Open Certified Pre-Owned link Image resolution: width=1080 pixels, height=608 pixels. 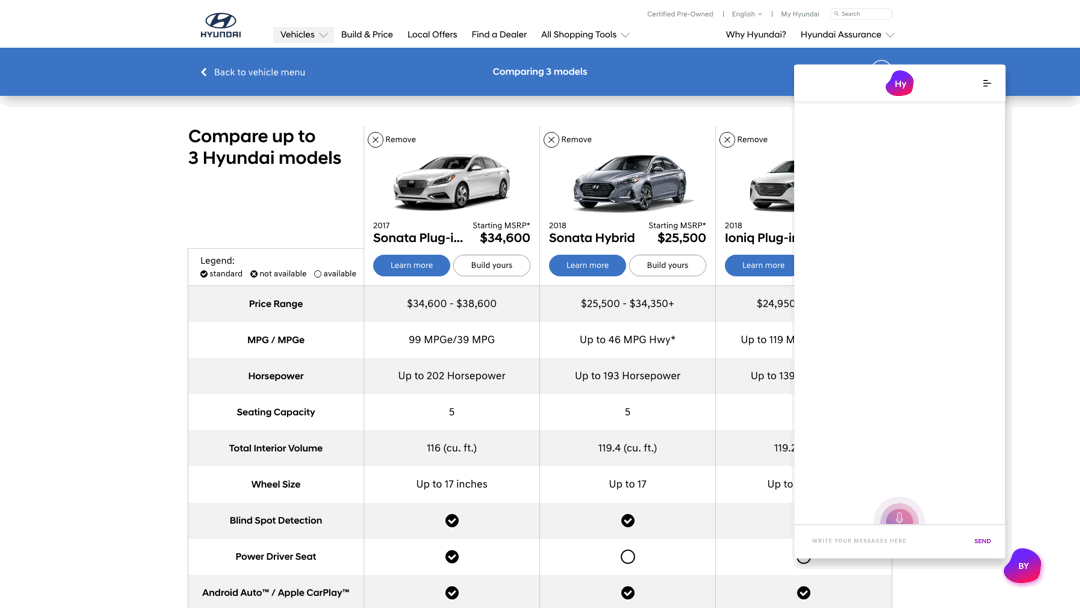[x=680, y=14]
